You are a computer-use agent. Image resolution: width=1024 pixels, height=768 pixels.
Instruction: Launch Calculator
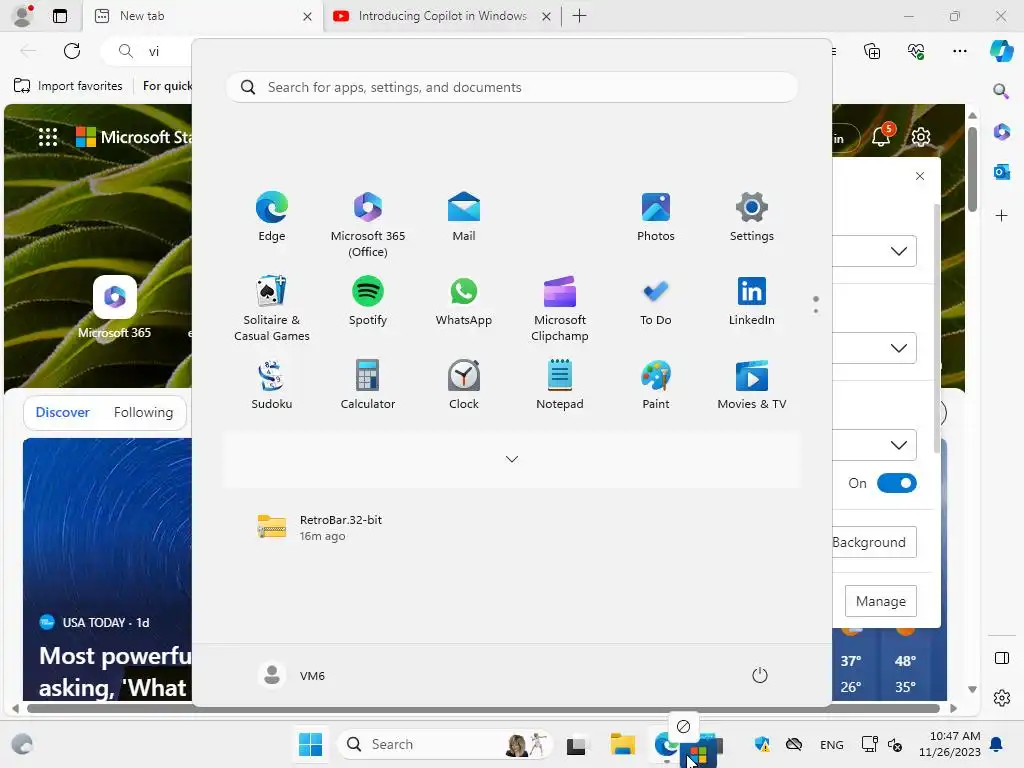[368, 385]
